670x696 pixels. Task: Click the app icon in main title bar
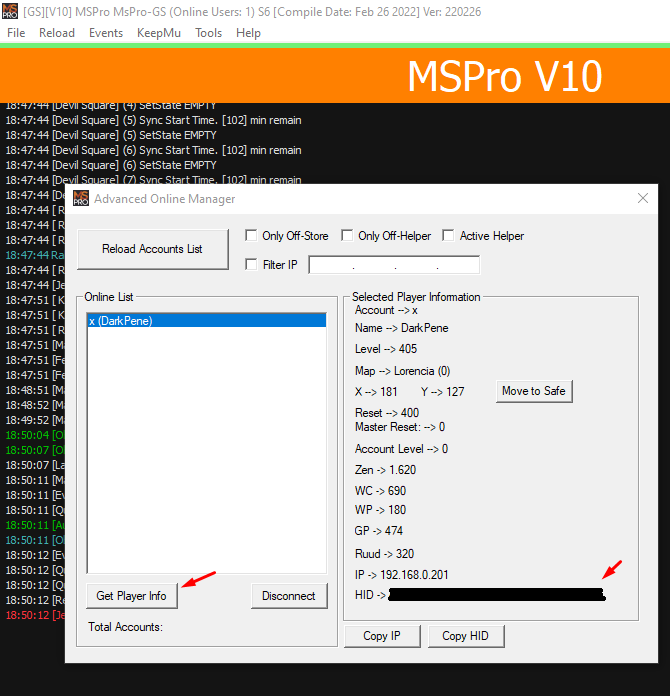tap(11, 11)
